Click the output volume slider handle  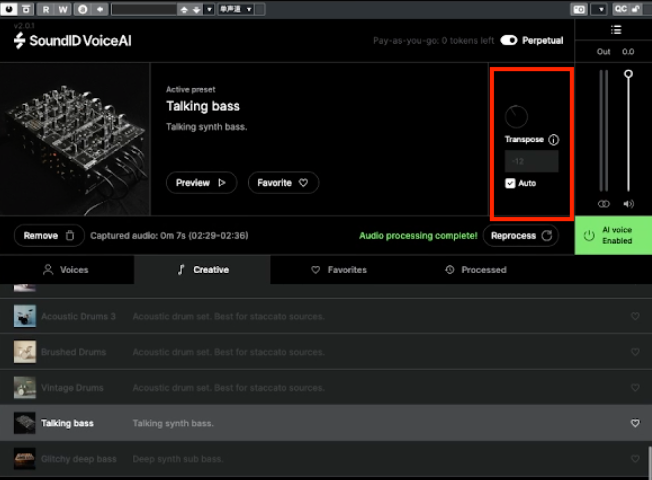click(x=628, y=74)
